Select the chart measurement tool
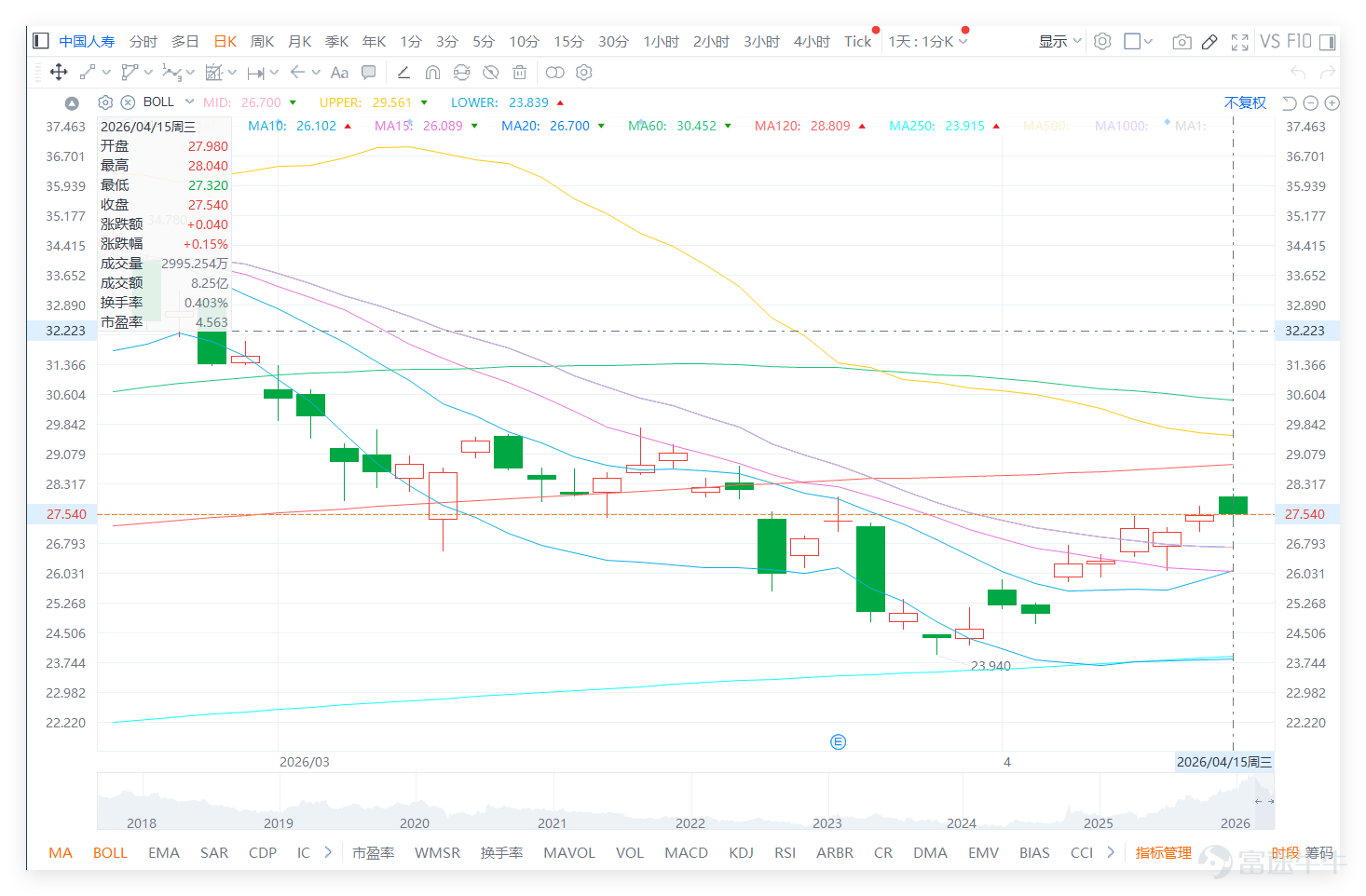Image resolution: width=1366 pixels, height=896 pixels. 214,72
